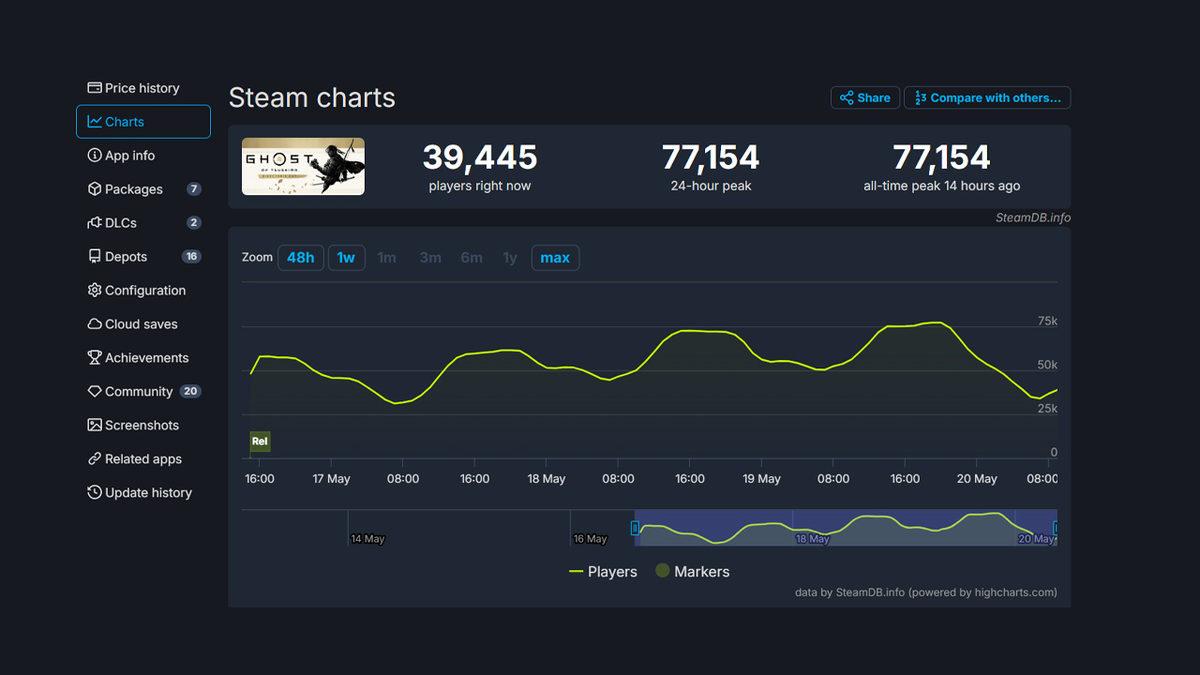Click the Share button

[864, 97]
